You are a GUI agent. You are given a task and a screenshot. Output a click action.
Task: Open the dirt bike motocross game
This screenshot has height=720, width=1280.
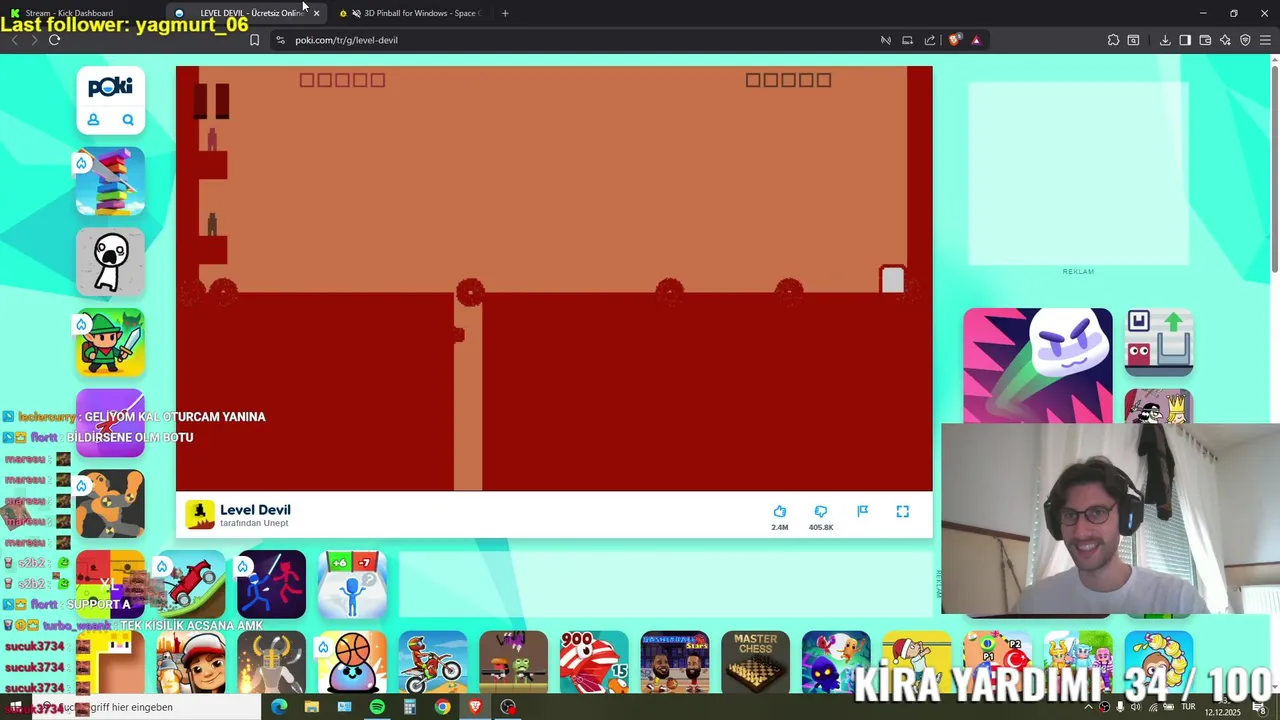[433, 662]
